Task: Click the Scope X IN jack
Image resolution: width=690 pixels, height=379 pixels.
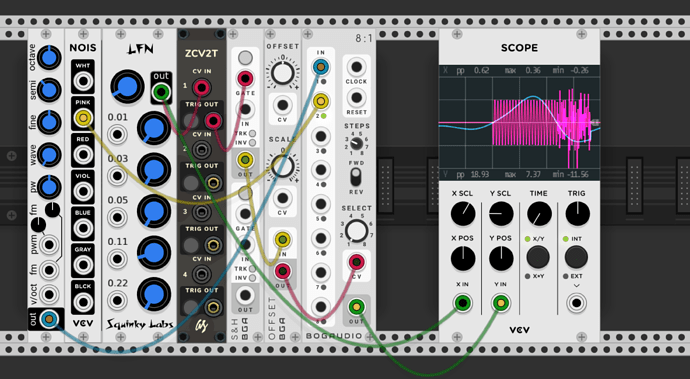Action: tap(462, 303)
